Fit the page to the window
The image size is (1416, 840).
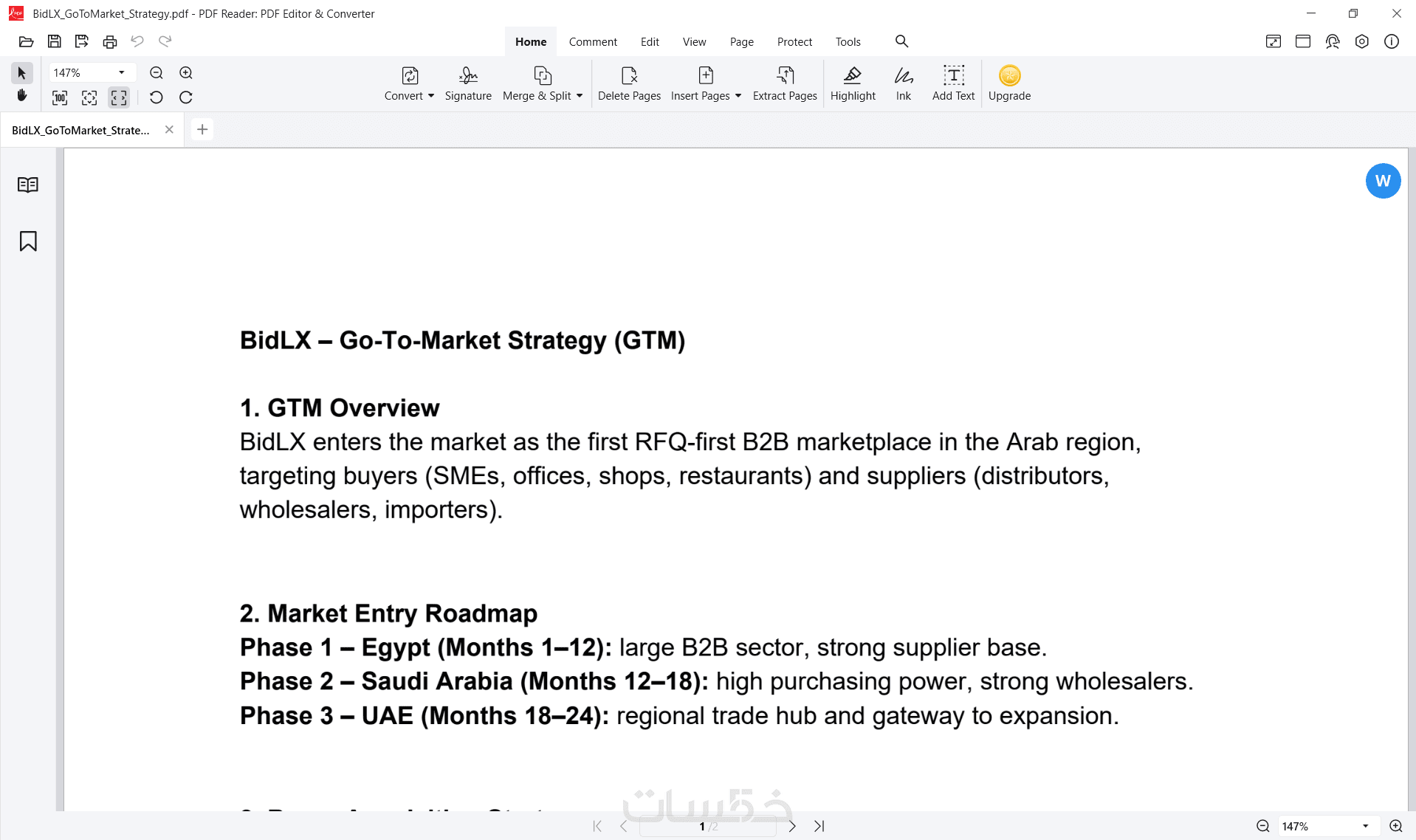coord(89,97)
